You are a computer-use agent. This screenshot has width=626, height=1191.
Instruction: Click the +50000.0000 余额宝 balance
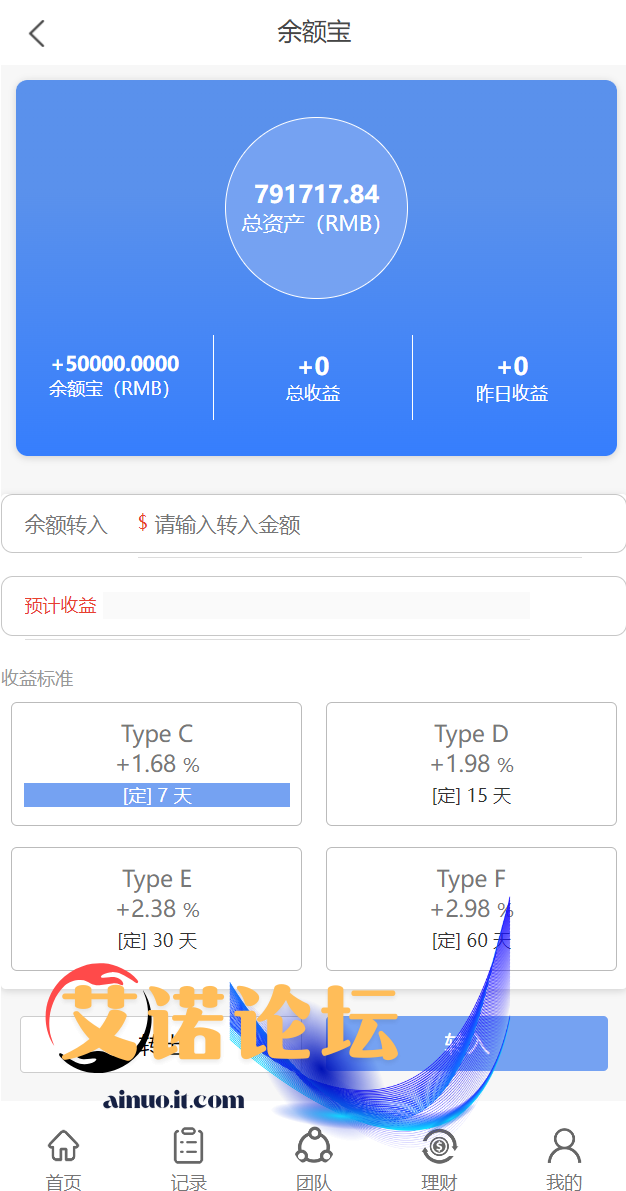point(115,364)
